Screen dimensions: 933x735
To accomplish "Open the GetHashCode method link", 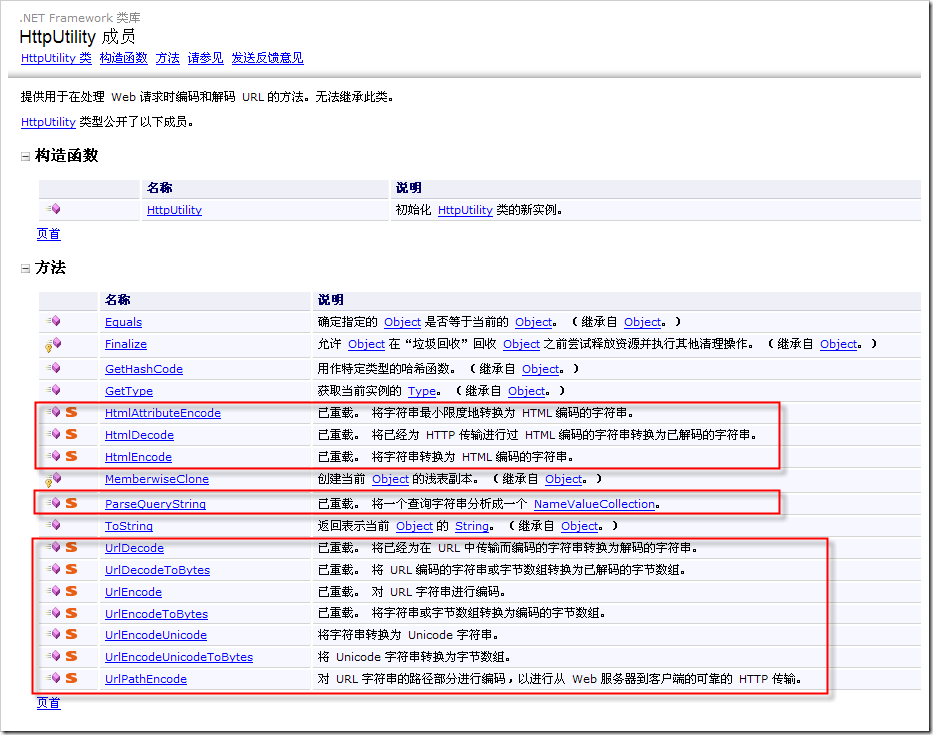I will (143, 369).
